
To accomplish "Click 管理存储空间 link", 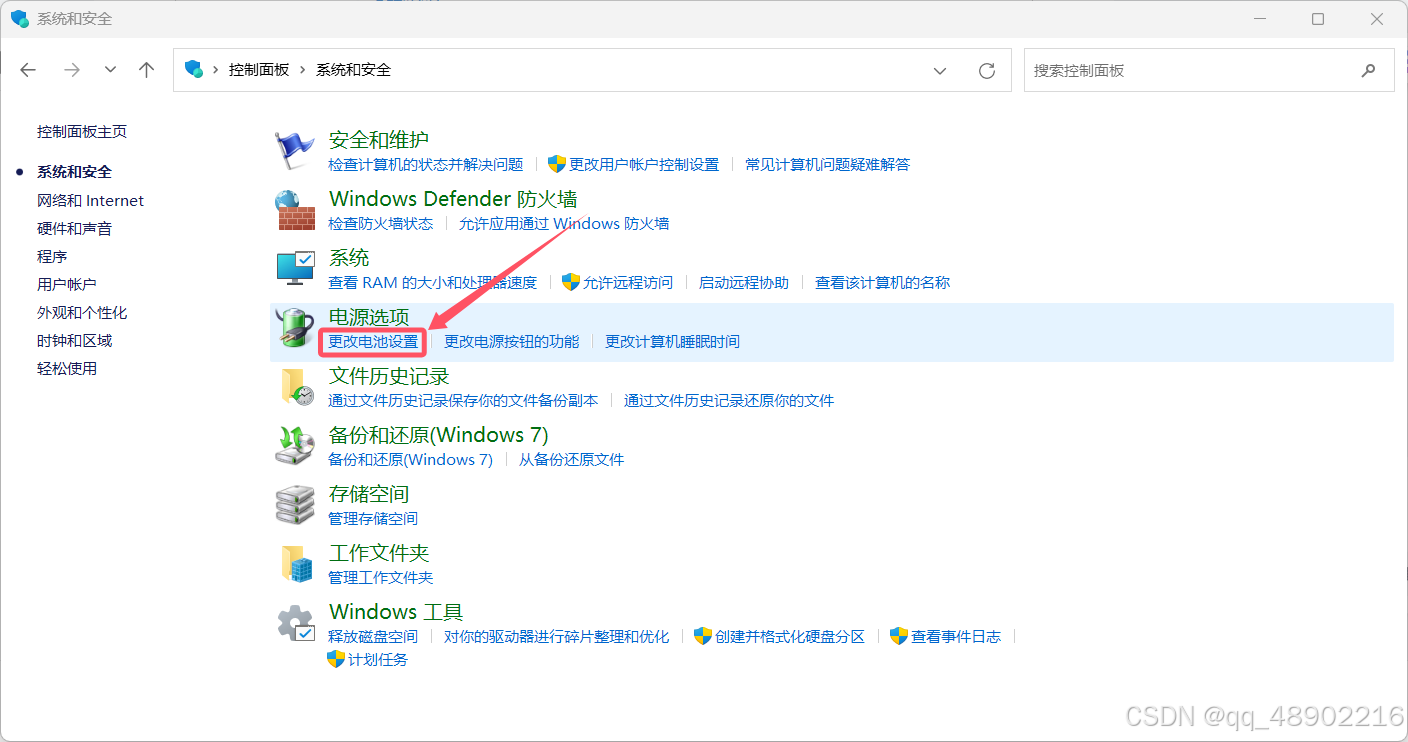I will [373, 519].
